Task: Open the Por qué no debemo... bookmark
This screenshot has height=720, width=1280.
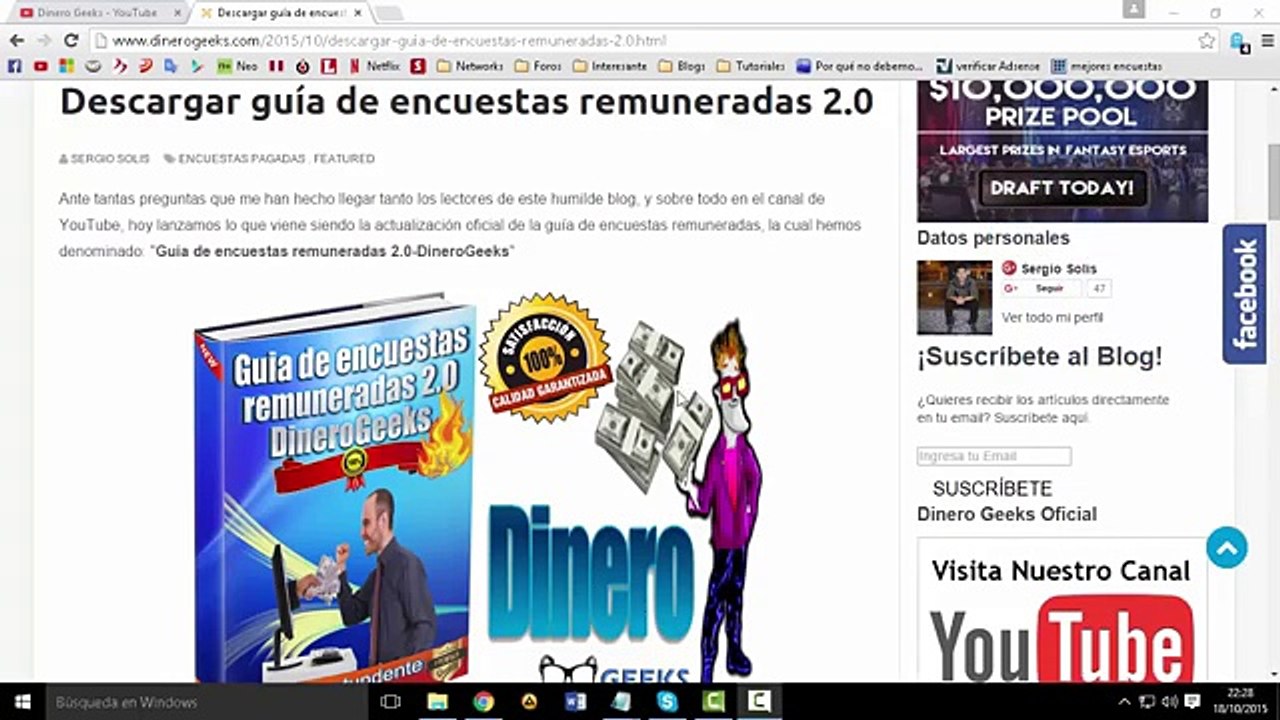Action: click(x=860, y=66)
